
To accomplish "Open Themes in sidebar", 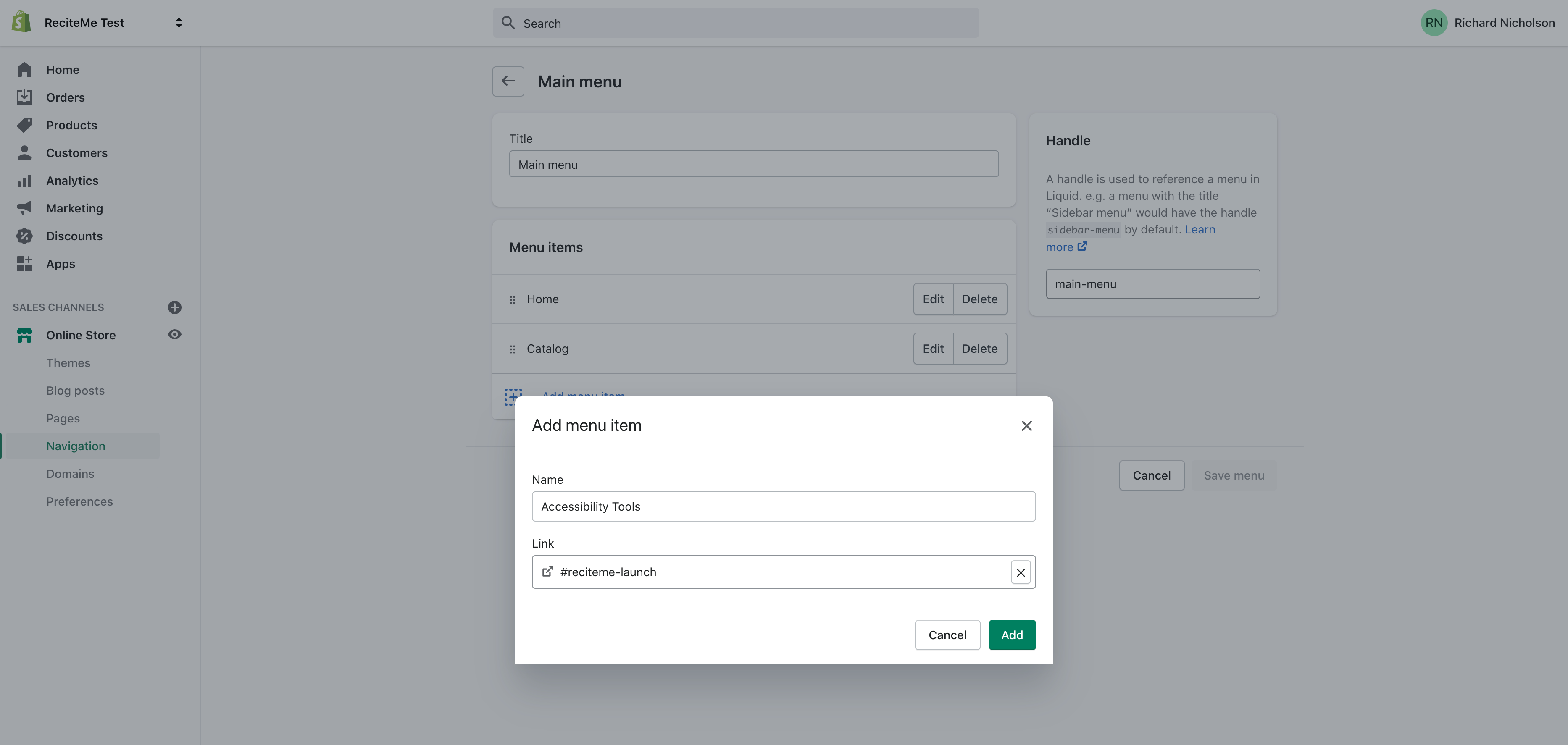I will 68,363.
